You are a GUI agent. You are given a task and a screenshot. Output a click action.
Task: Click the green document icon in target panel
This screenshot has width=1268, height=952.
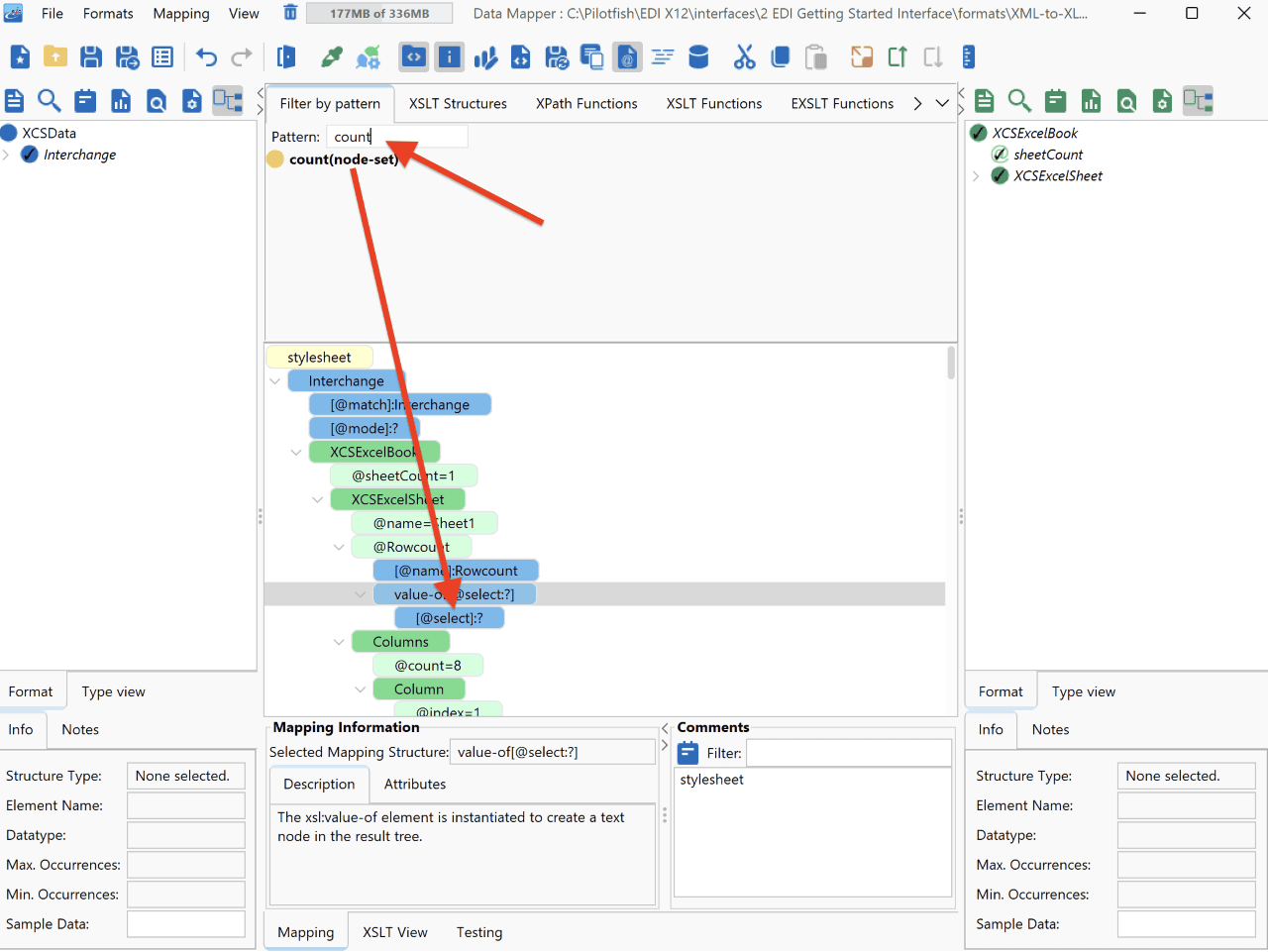coord(984,100)
